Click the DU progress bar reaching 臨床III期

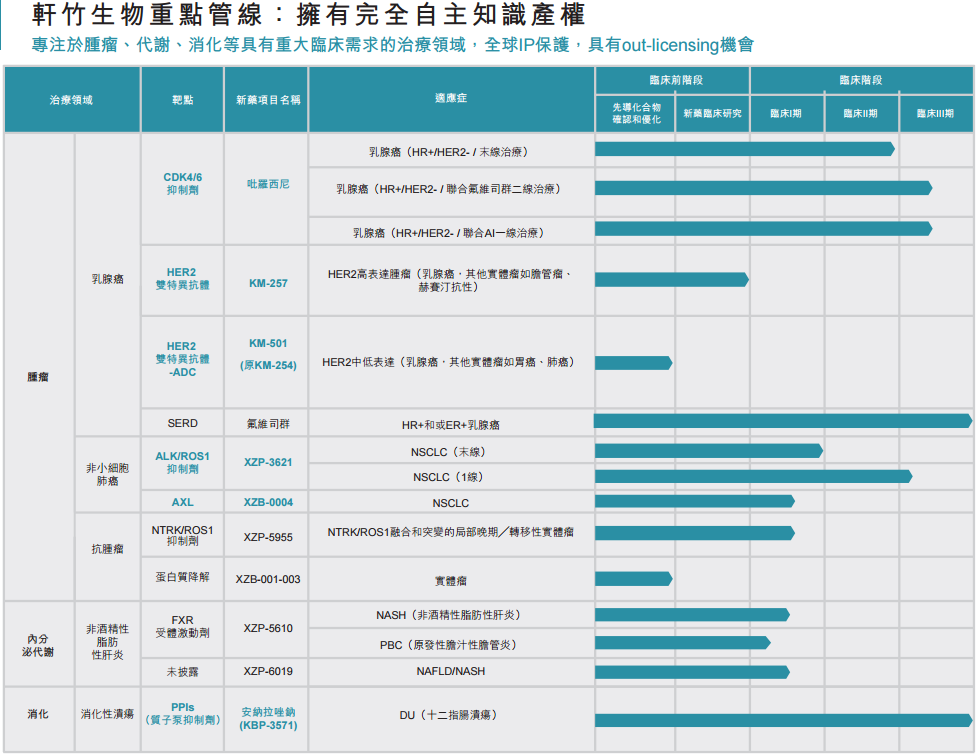(783, 720)
